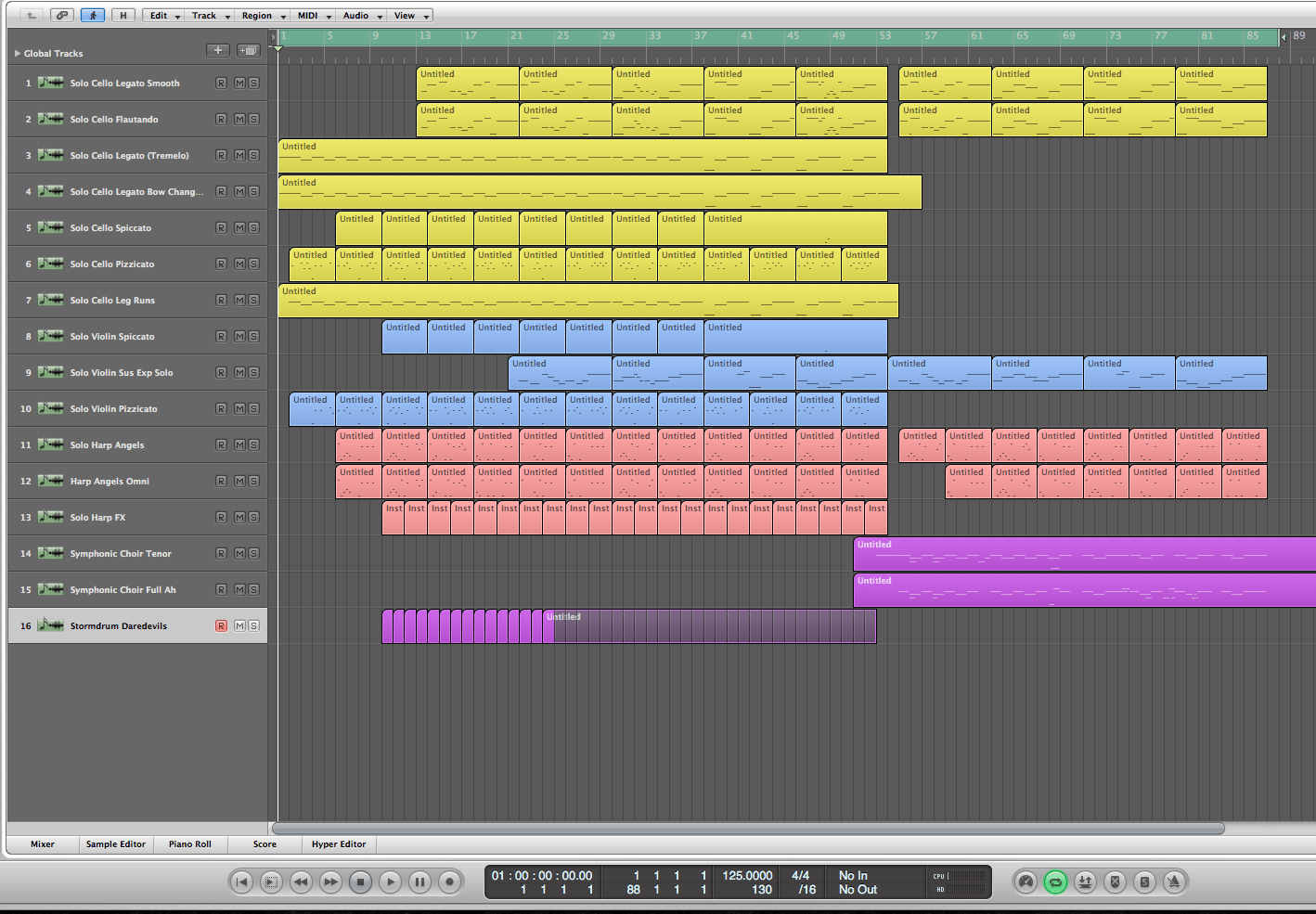Solo the Symphonic Choir Full Ah track
The height and width of the screenshot is (914, 1316).
253,589
